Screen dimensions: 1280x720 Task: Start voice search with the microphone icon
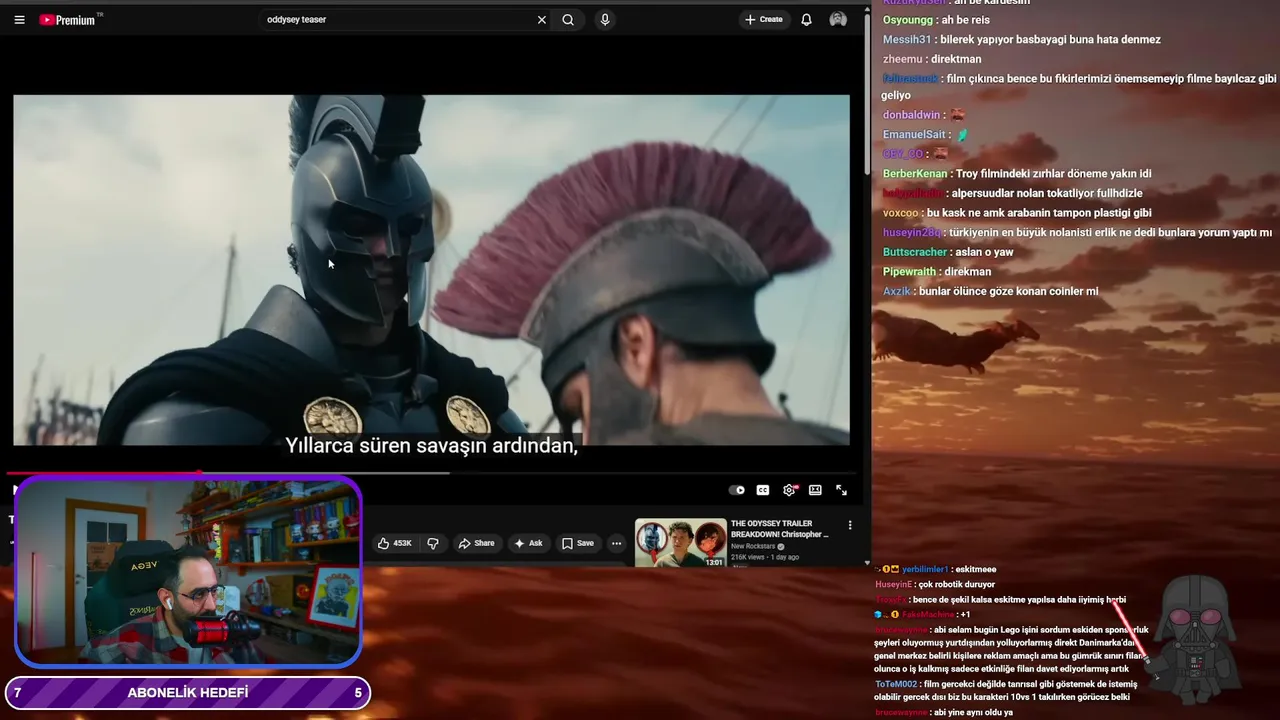tap(604, 19)
